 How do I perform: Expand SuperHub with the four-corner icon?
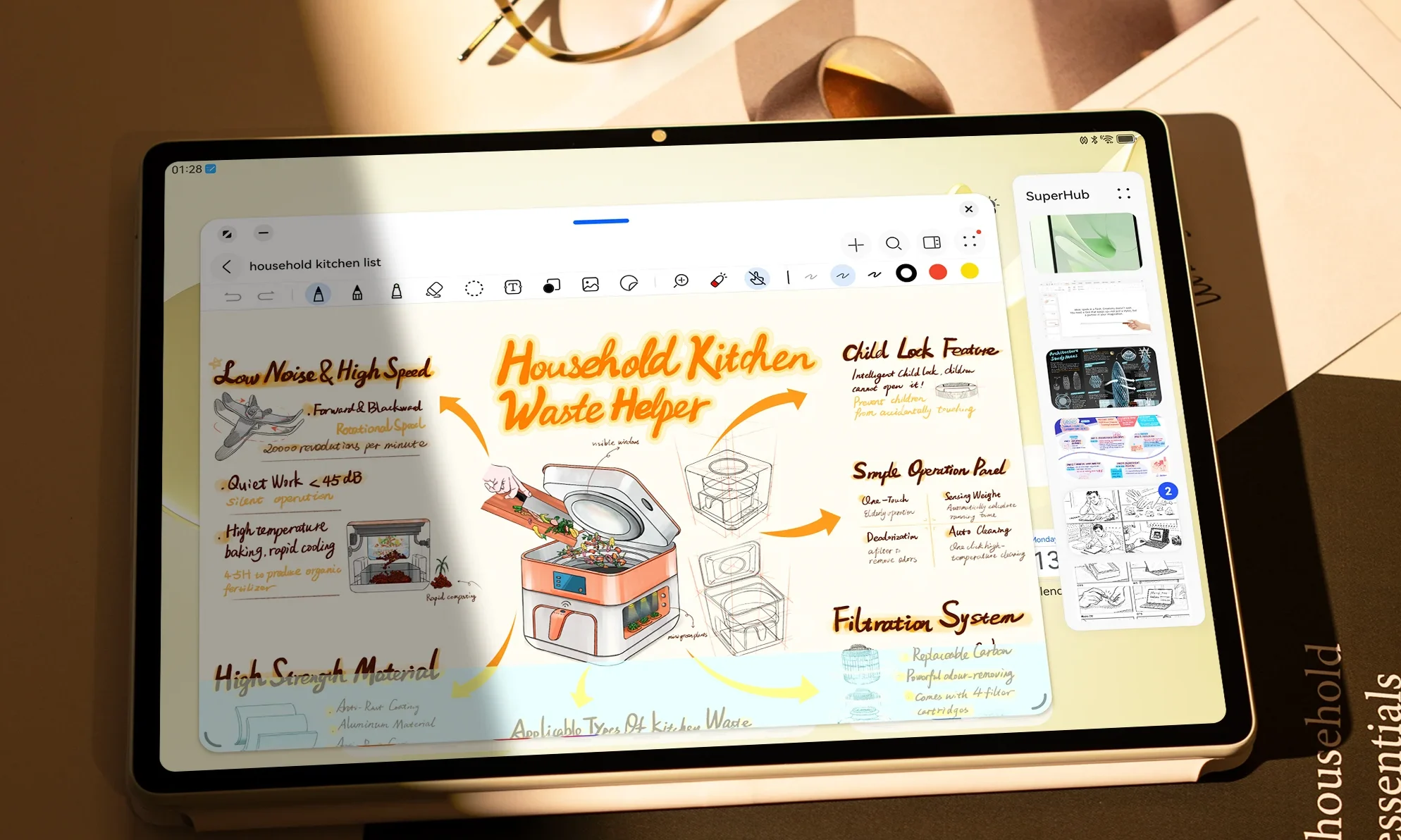click(1124, 193)
